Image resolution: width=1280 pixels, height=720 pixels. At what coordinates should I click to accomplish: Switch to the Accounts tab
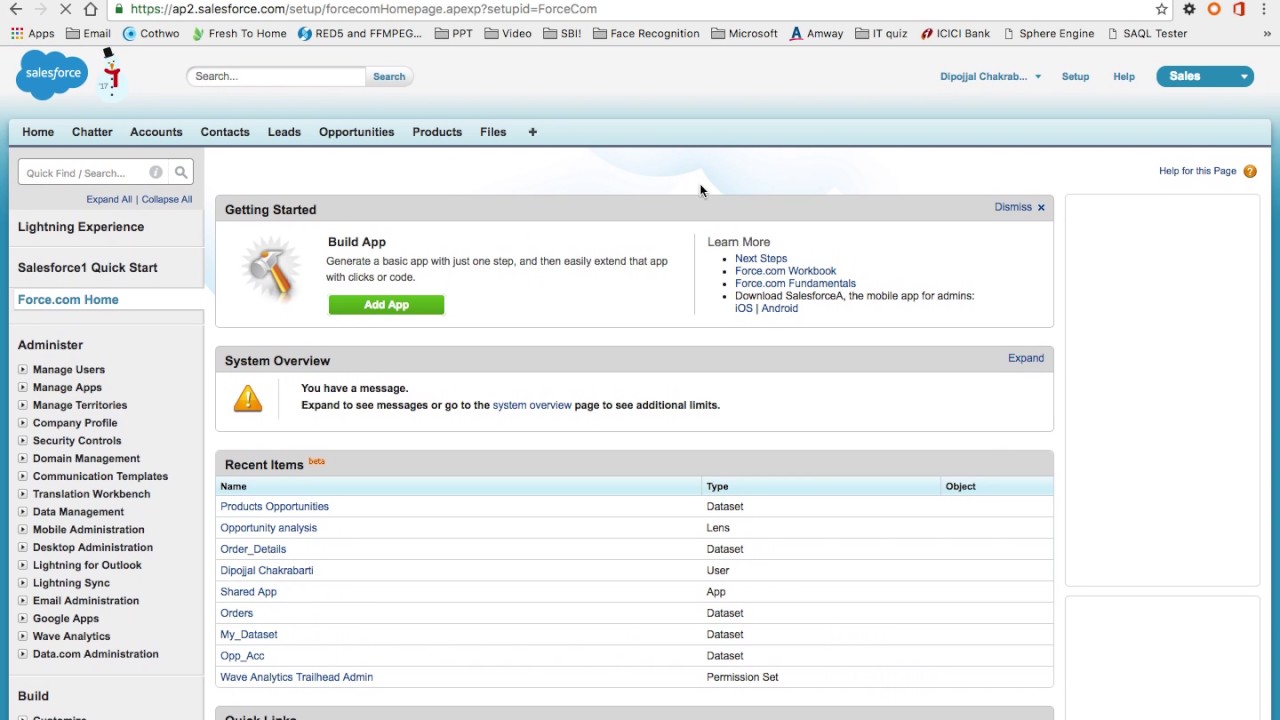[156, 132]
